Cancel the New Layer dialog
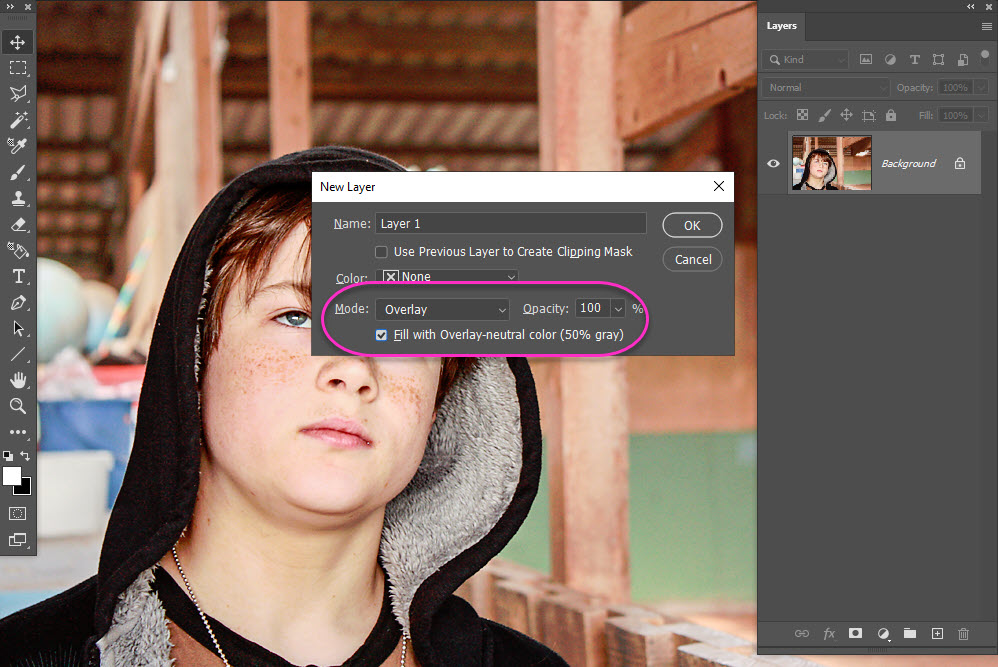 [x=692, y=259]
